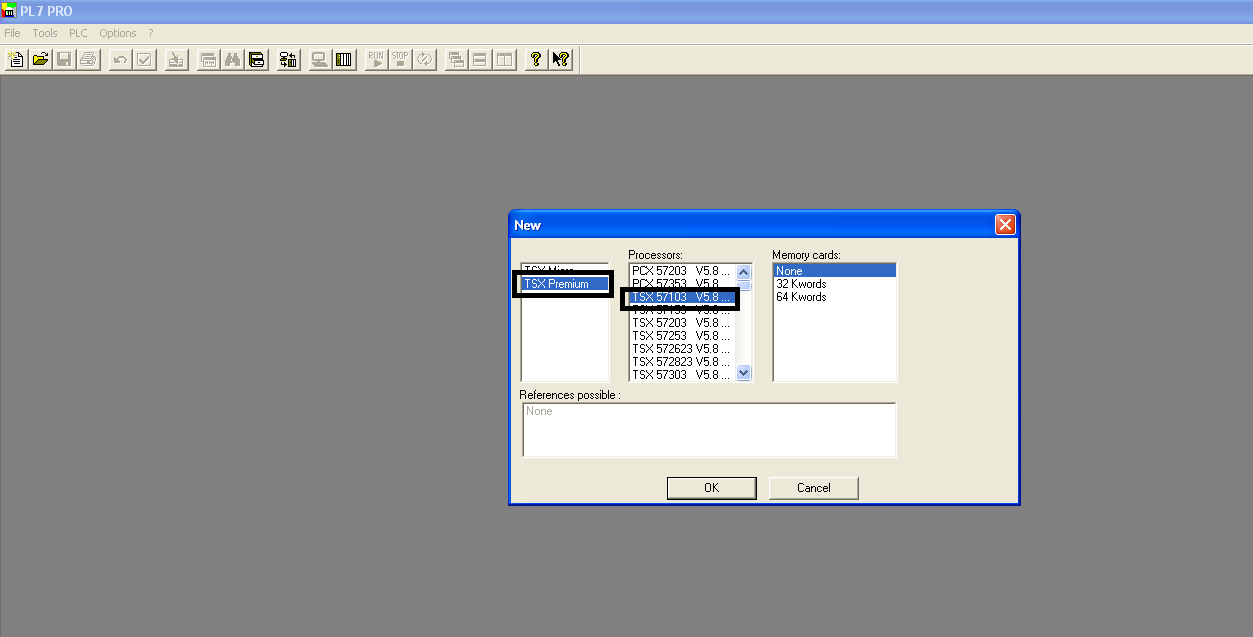Image resolution: width=1253 pixels, height=637 pixels.
Task: Select PCX 57203 V5.8 processor
Action: coord(682,271)
